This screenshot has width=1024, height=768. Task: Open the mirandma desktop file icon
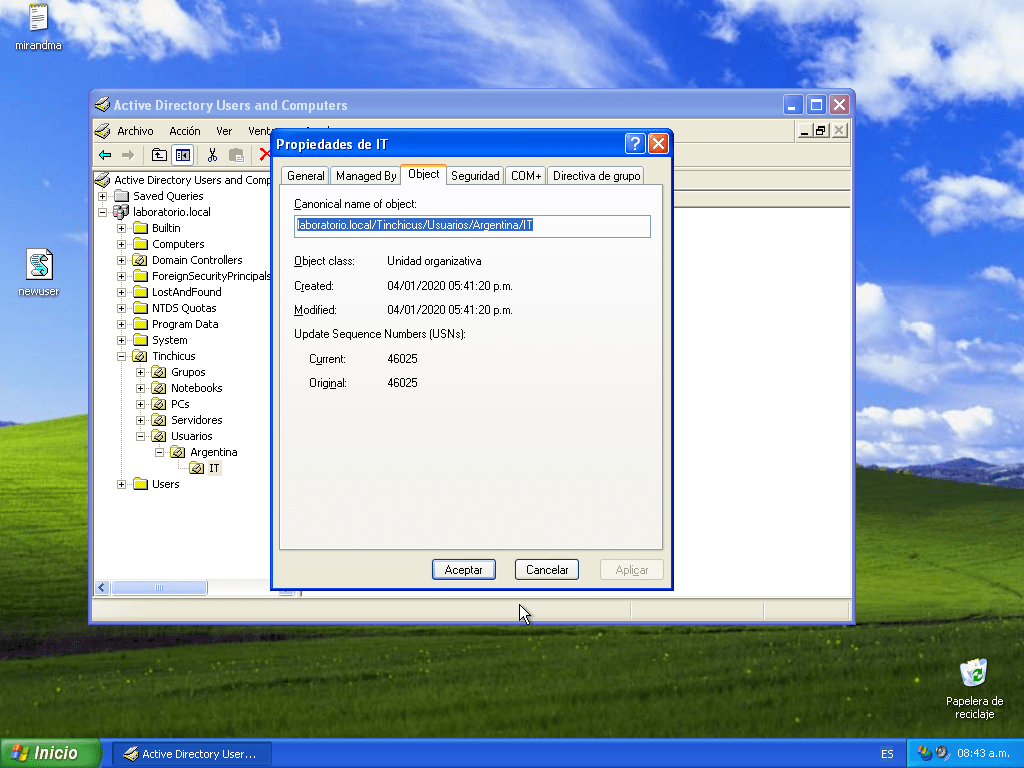coord(38,19)
